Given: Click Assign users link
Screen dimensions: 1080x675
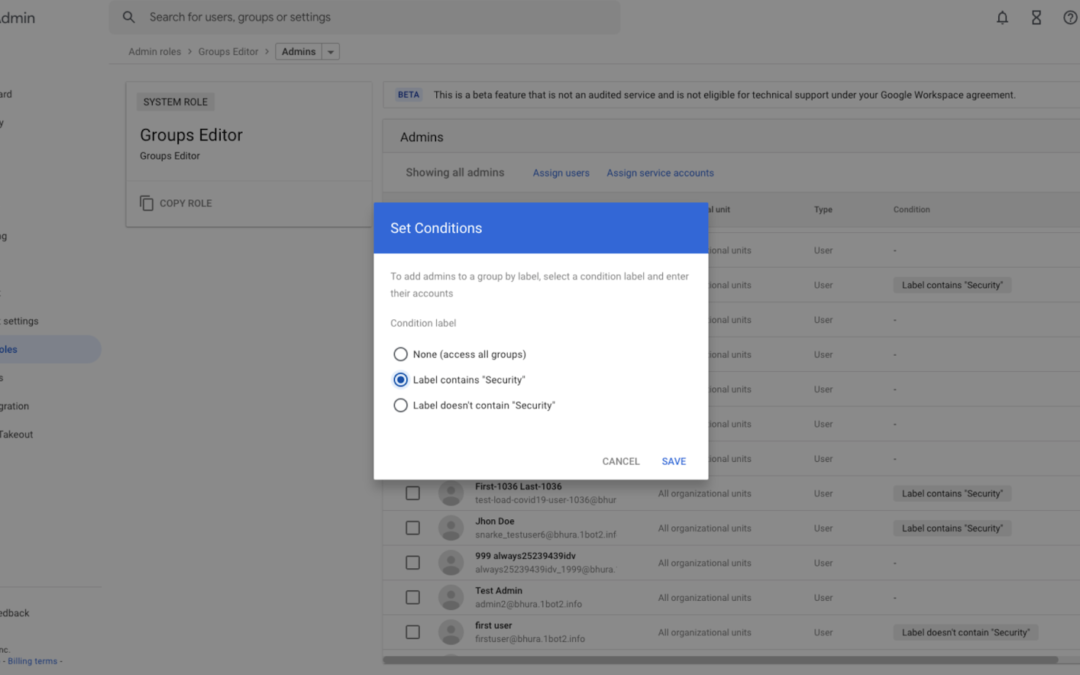Looking at the screenshot, I should tap(561, 173).
